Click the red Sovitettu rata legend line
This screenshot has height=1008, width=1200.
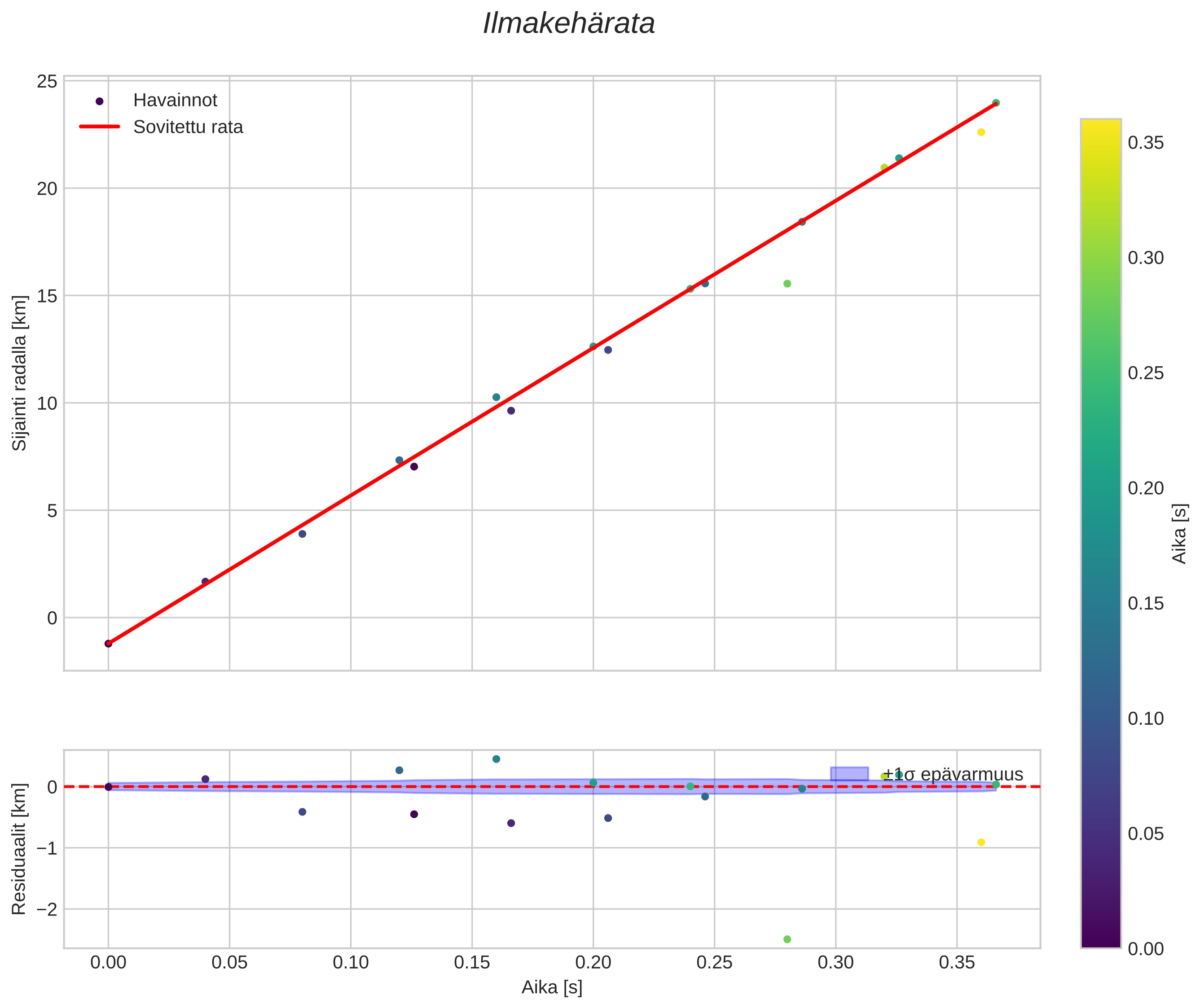[100, 127]
